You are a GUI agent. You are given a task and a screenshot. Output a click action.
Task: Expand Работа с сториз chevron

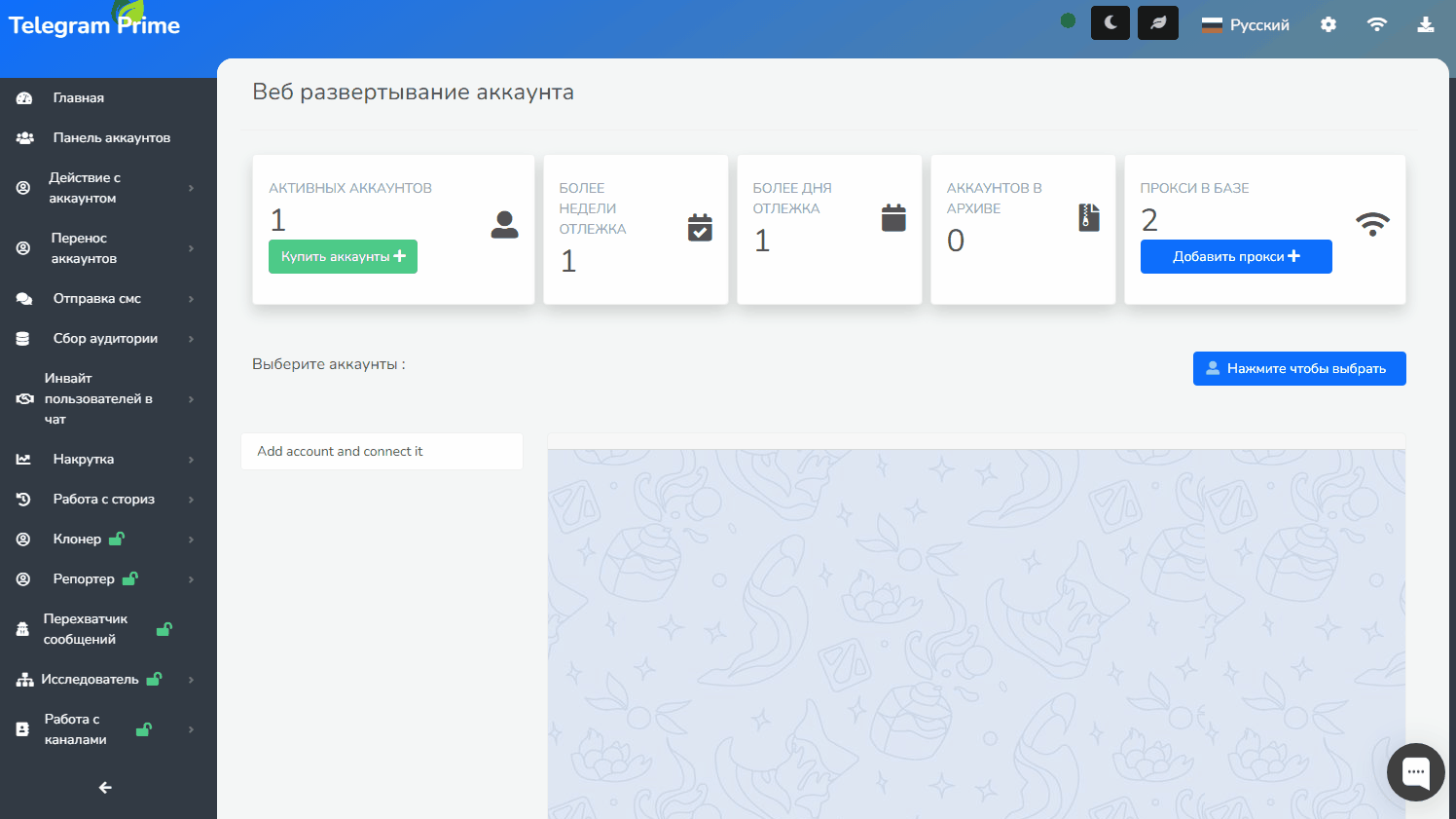(x=191, y=500)
